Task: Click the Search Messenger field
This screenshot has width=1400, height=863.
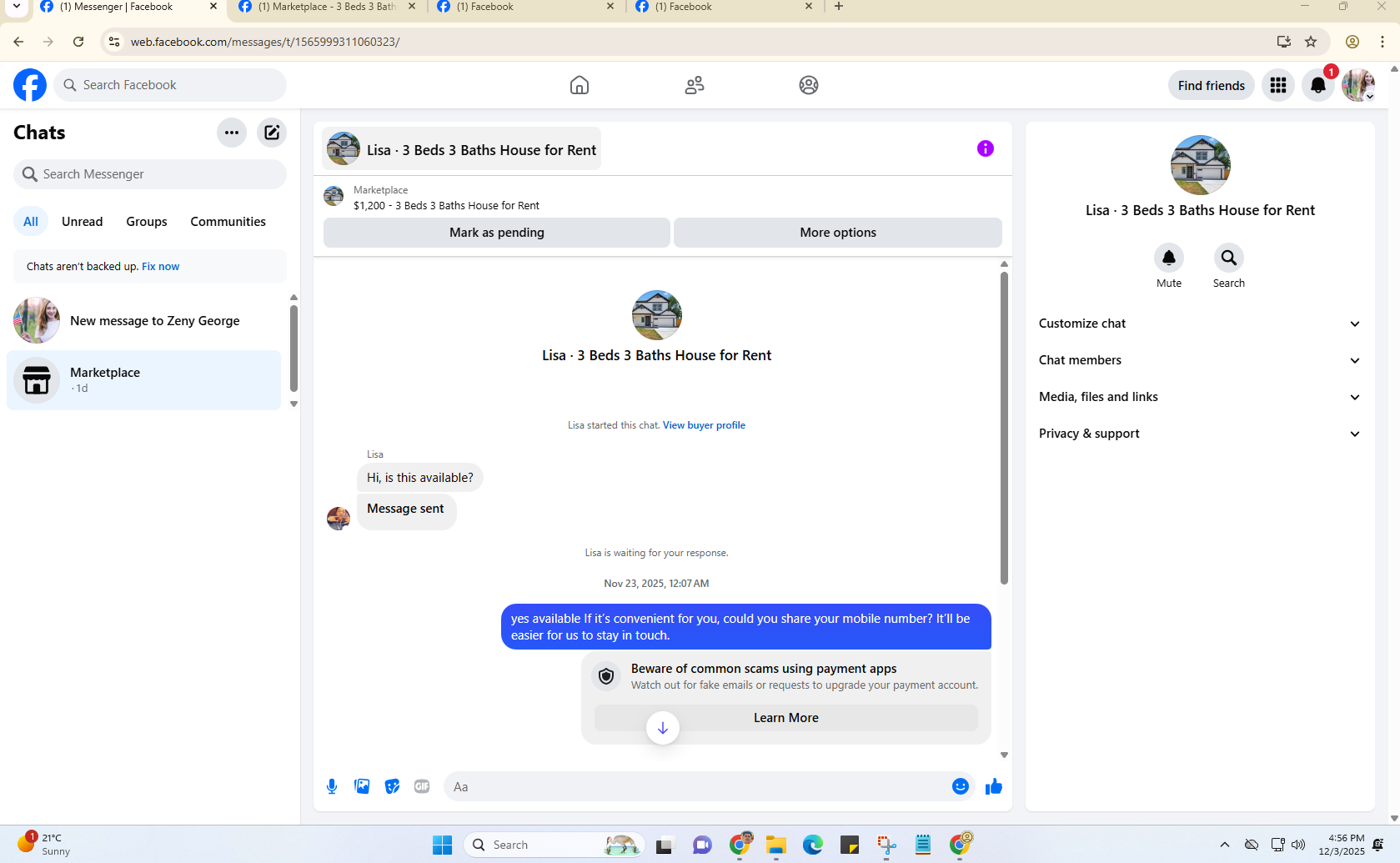Action: click(x=150, y=174)
